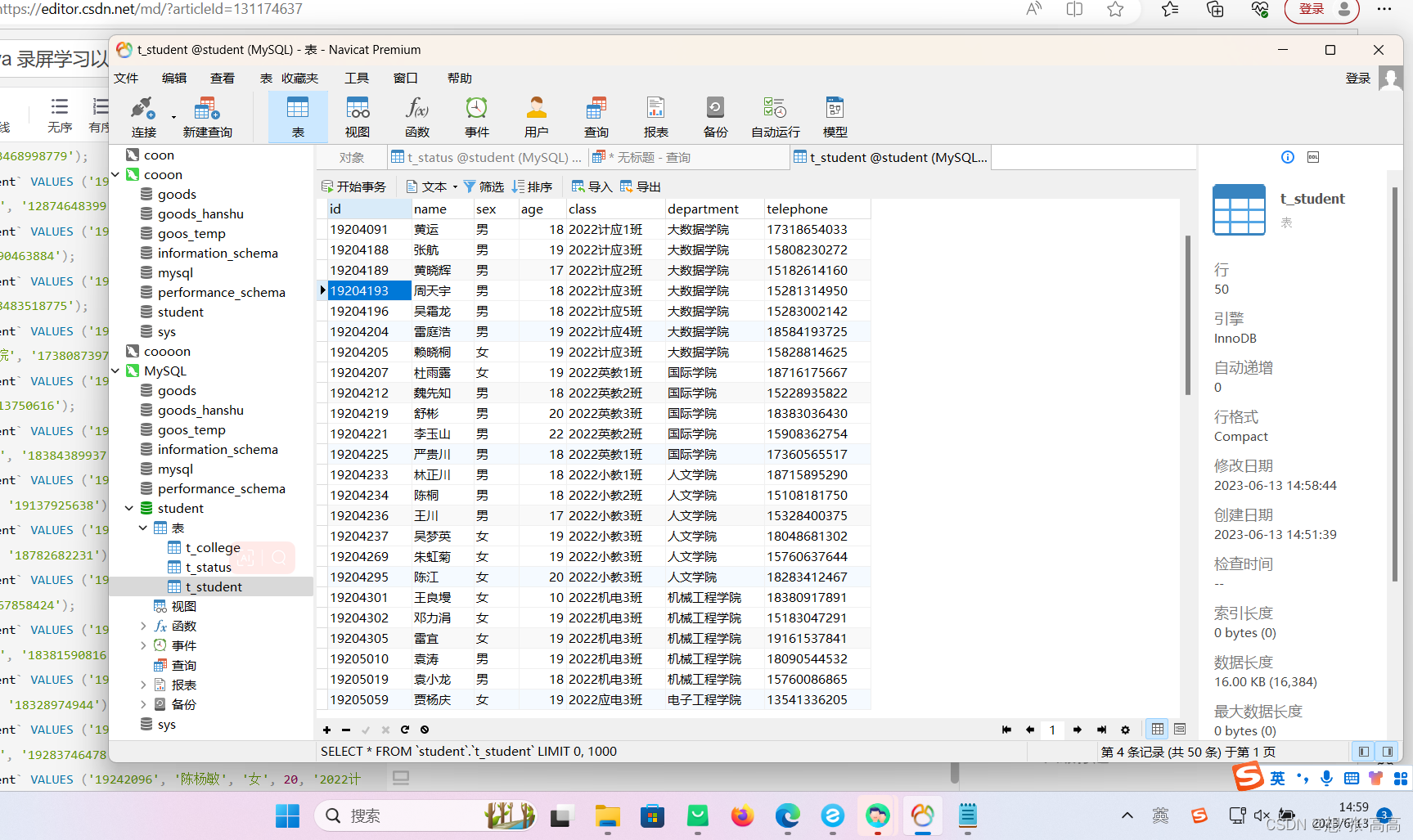Screen dimensions: 1413x840
Task: Open the 编辑 menu
Action: tap(174, 79)
